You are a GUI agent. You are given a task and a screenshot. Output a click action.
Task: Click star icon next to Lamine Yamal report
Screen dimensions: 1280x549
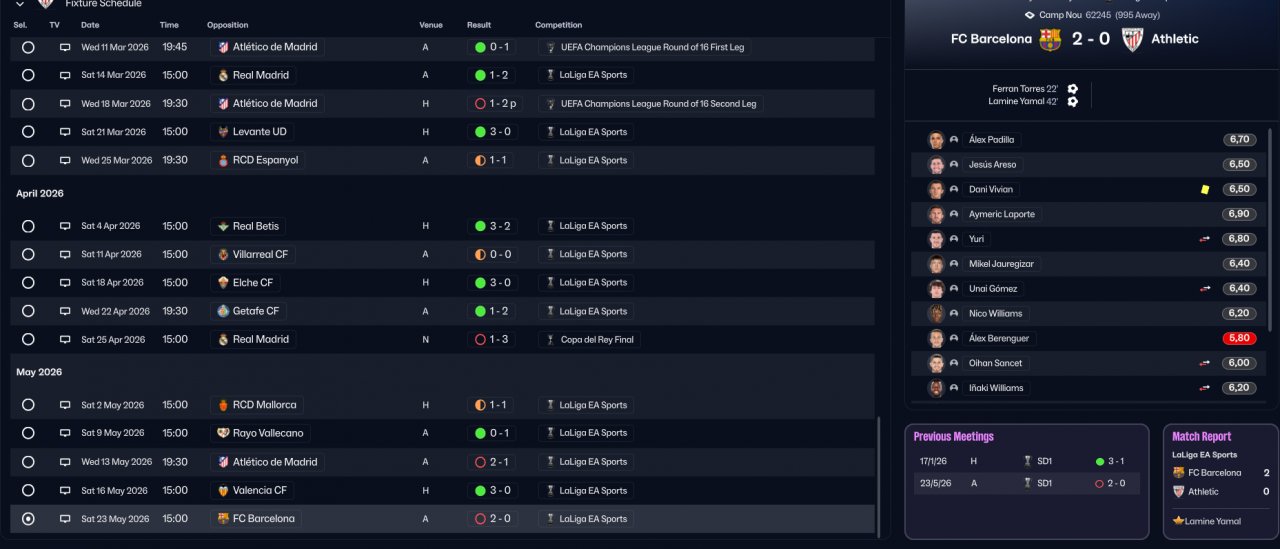pos(1179,521)
